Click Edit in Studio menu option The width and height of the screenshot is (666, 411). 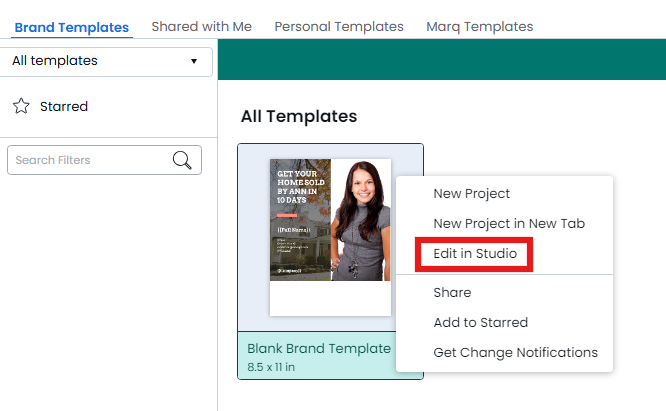(x=475, y=254)
